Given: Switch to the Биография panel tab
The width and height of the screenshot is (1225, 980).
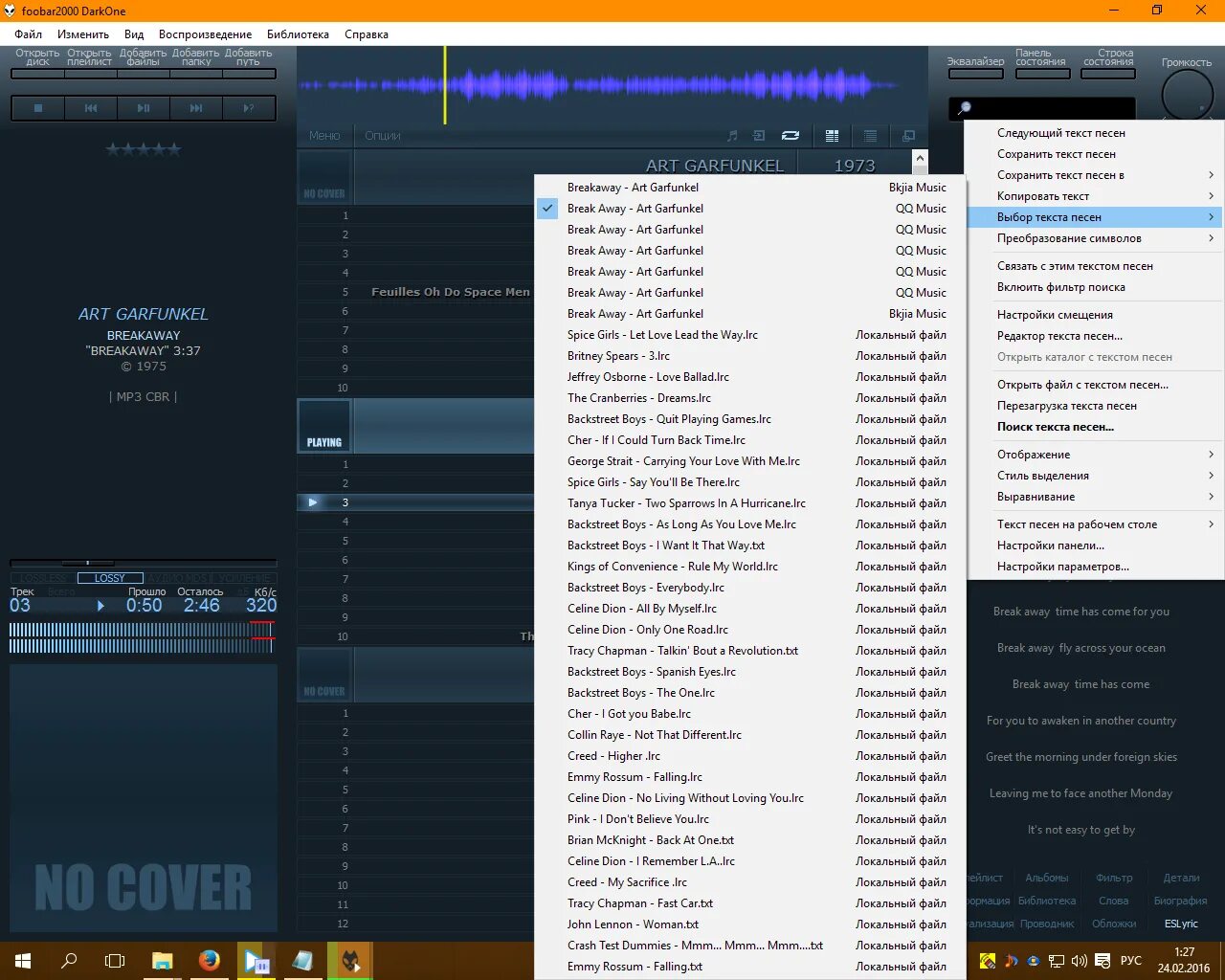Looking at the screenshot, I should click(1180, 901).
